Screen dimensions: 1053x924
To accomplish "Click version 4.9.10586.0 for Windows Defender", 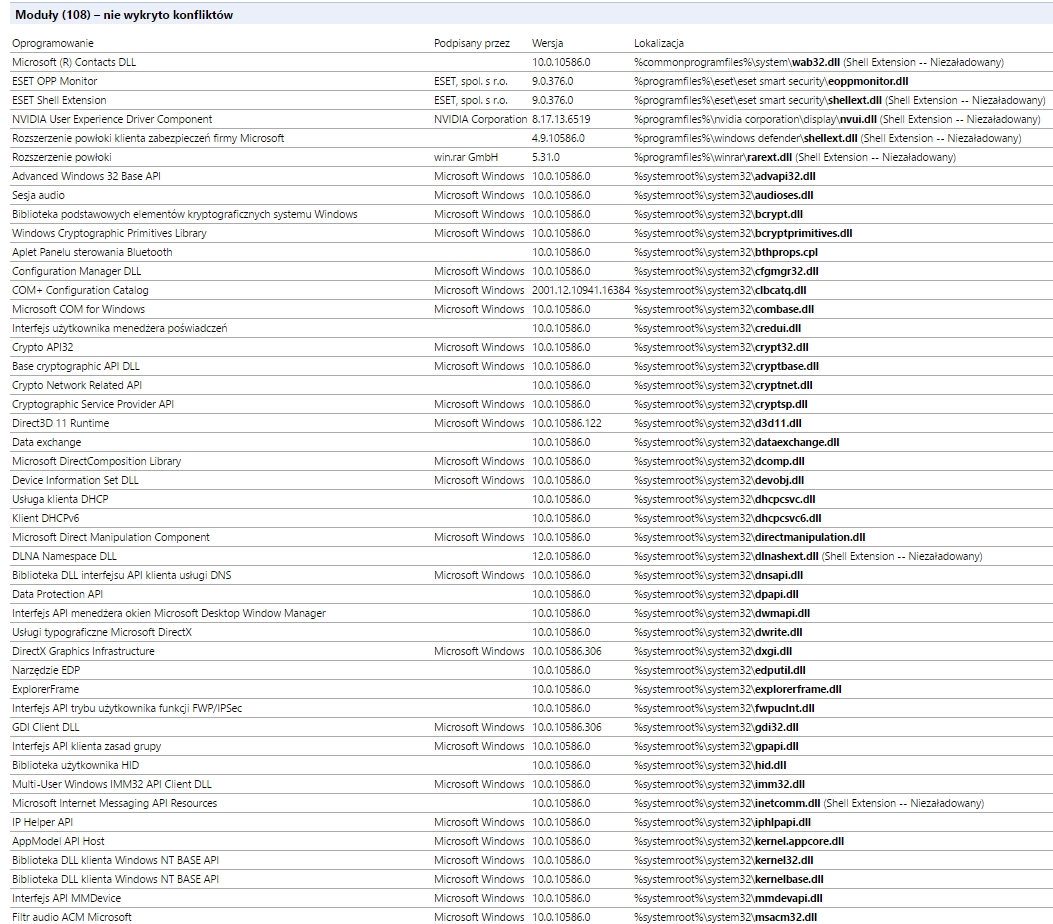I will click(x=558, y=138).
